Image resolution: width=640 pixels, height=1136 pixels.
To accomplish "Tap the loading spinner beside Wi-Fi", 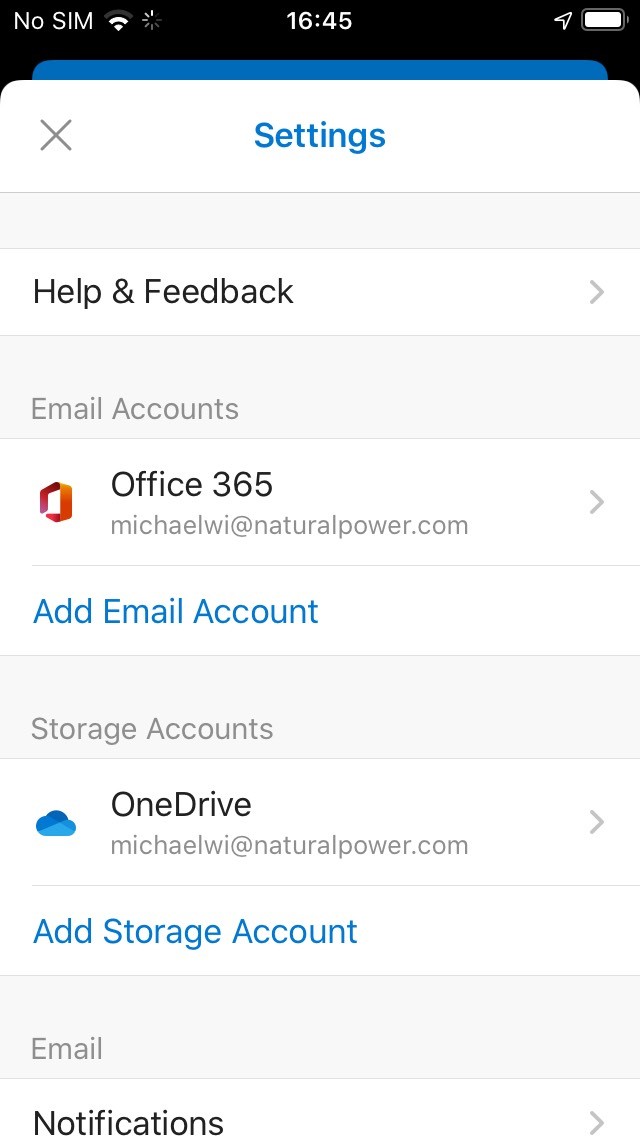I will 152,21.
